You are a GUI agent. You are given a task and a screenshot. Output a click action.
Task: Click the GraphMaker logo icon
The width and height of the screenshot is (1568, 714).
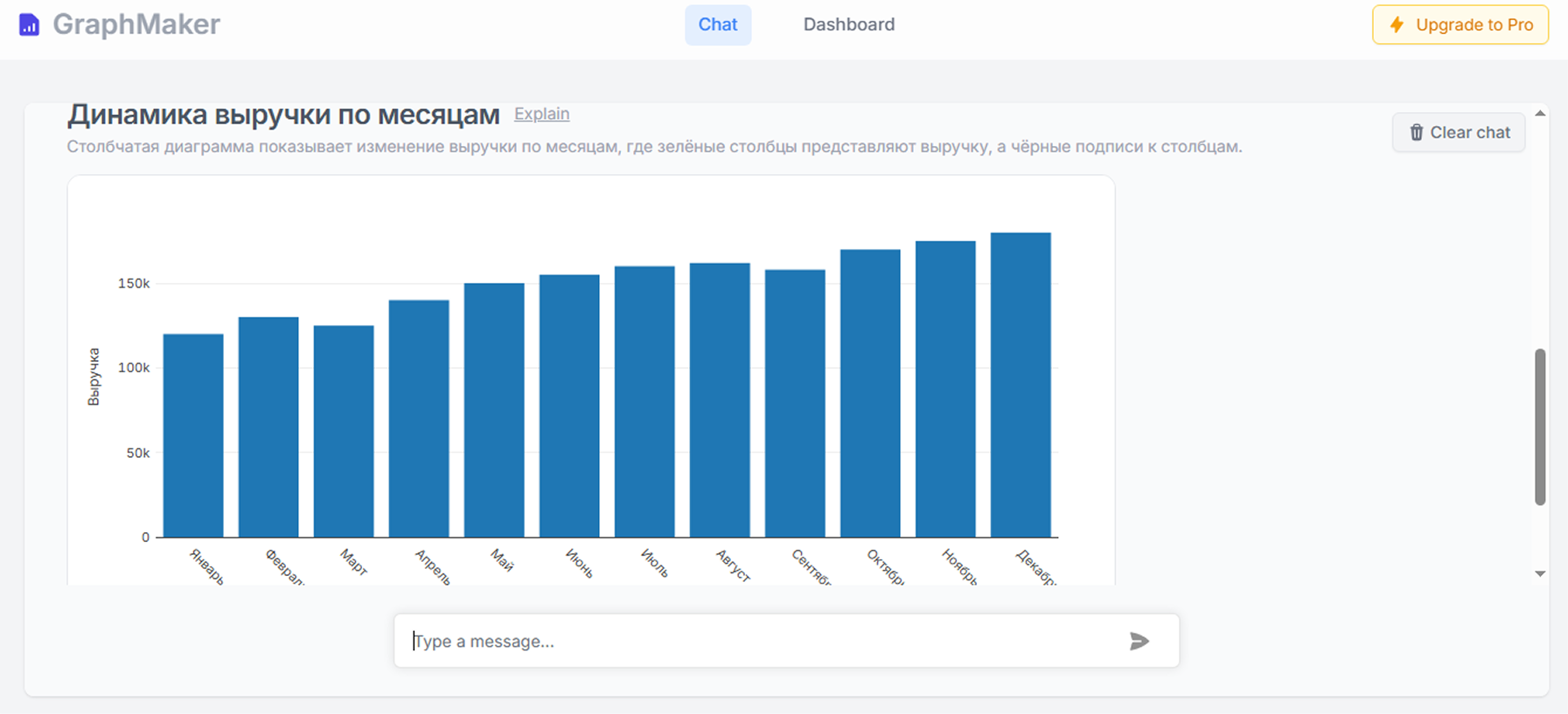click(x=29, y=24)
